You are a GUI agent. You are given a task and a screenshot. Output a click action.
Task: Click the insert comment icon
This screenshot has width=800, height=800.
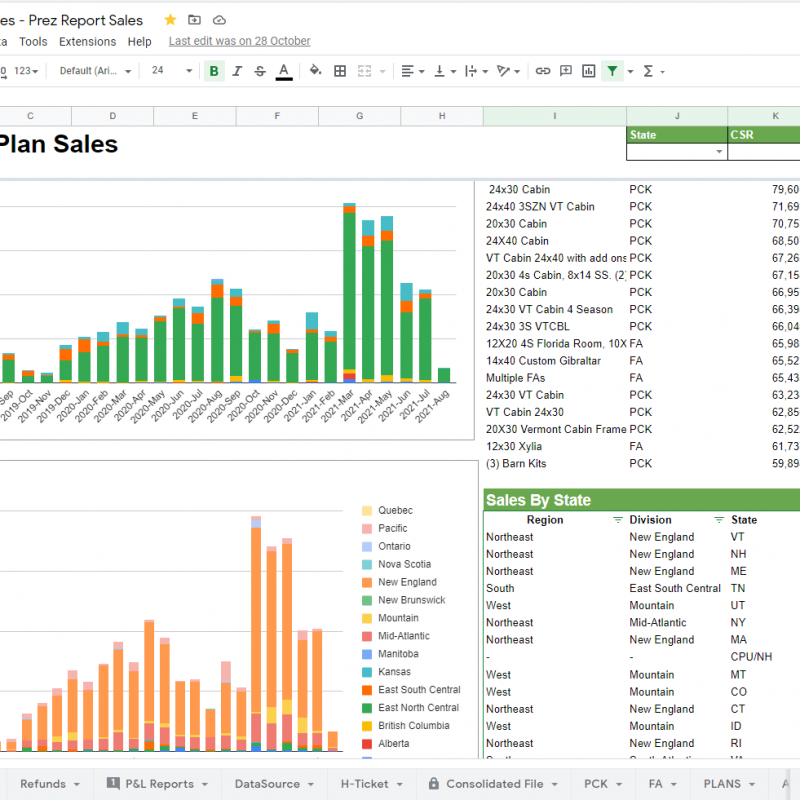click(x=566, y=71)
